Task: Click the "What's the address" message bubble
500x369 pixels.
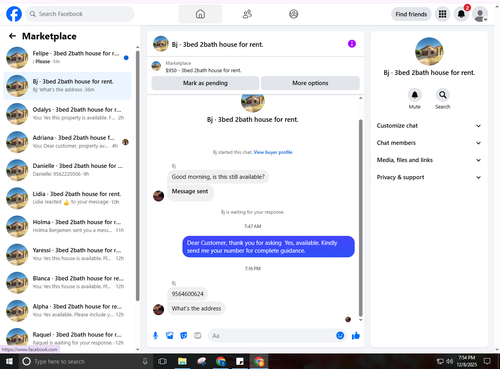Action: [x=196, y=309]
